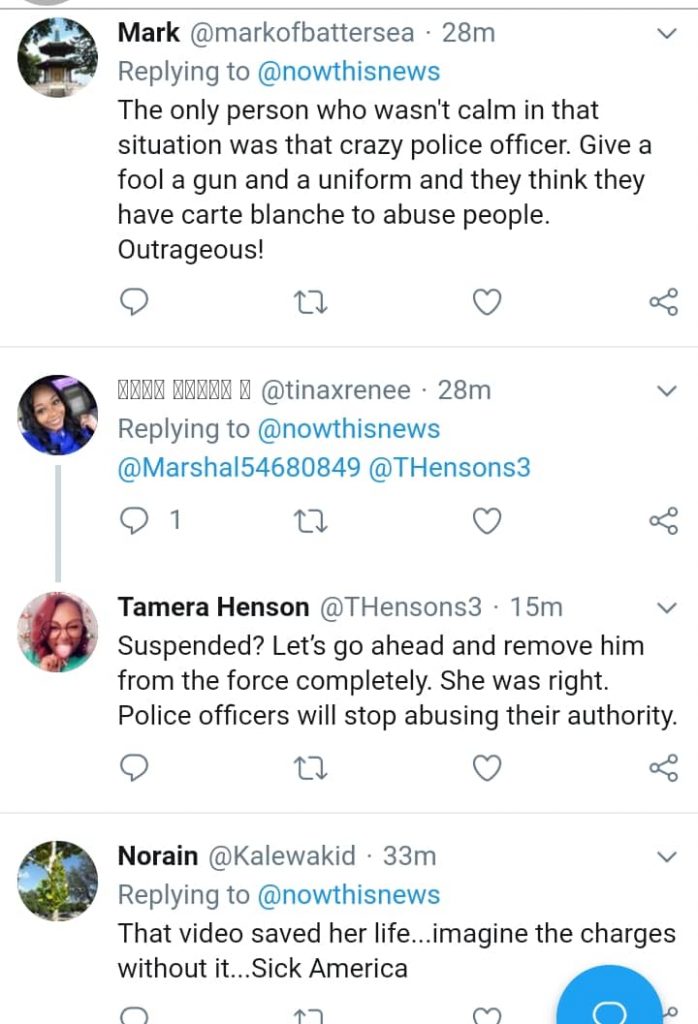Retweet tinaxrenee's tweet

(x=310, y=521)
